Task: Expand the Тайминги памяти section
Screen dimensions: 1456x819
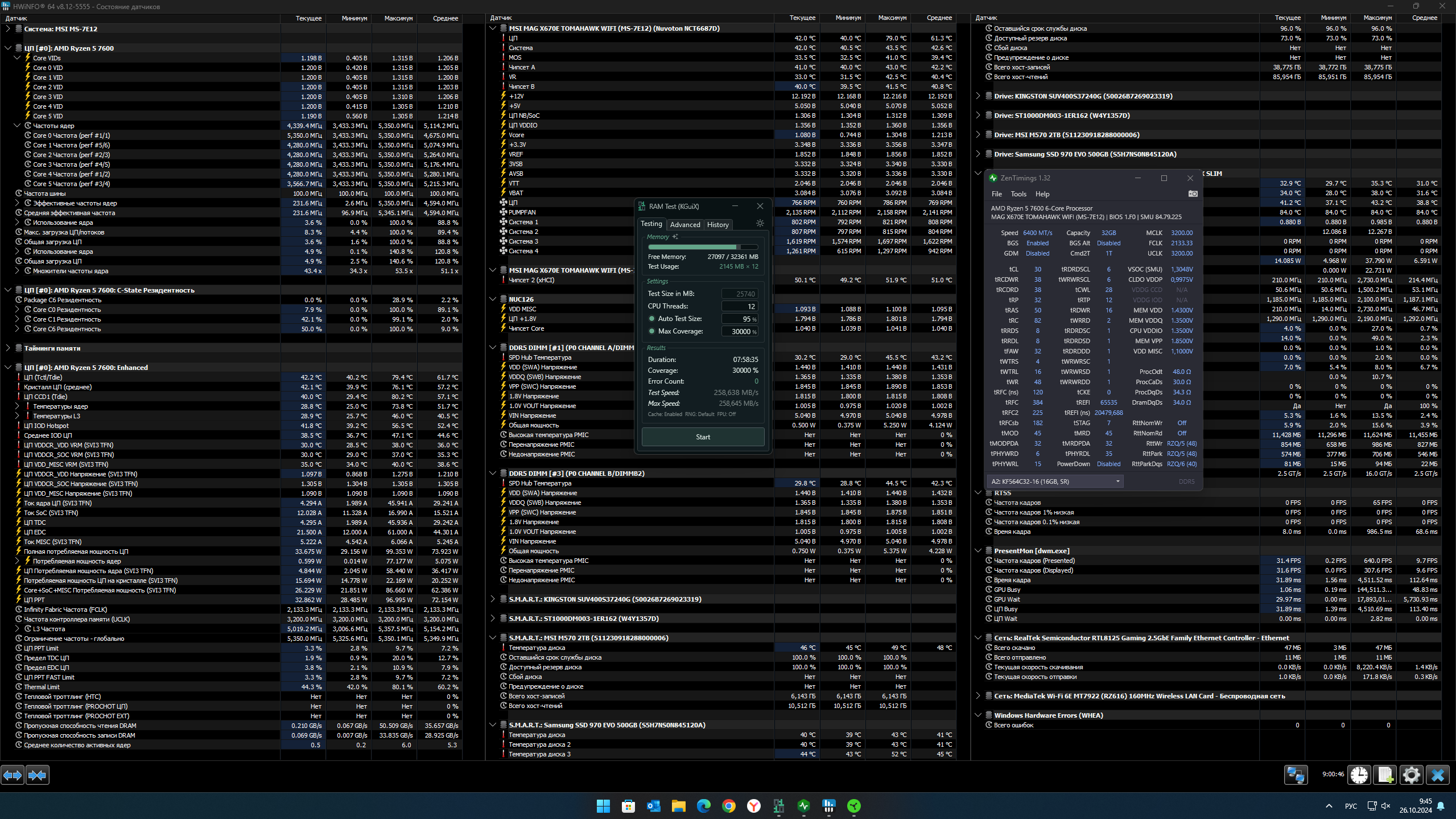Action: pos(8,348)
